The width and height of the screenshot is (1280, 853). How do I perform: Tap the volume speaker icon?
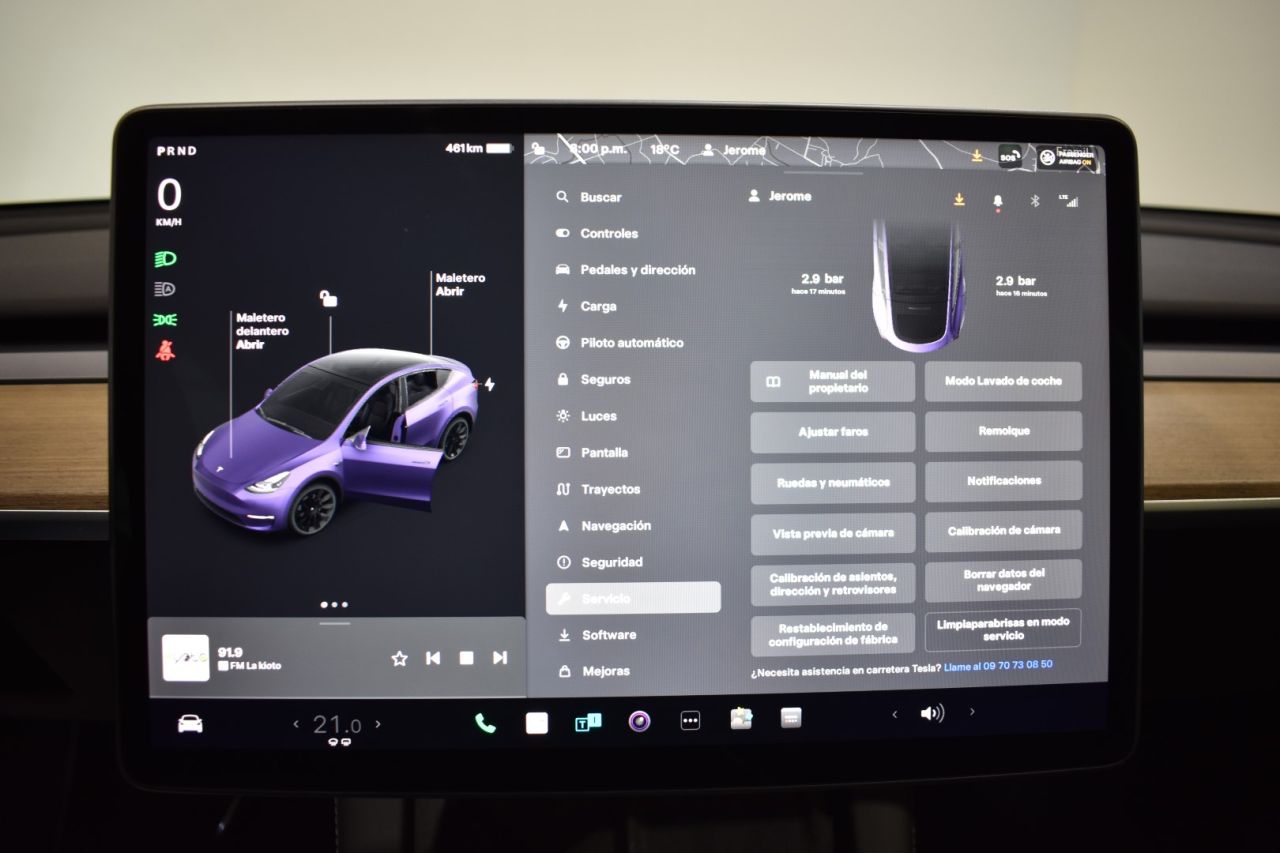click(932, 713)
